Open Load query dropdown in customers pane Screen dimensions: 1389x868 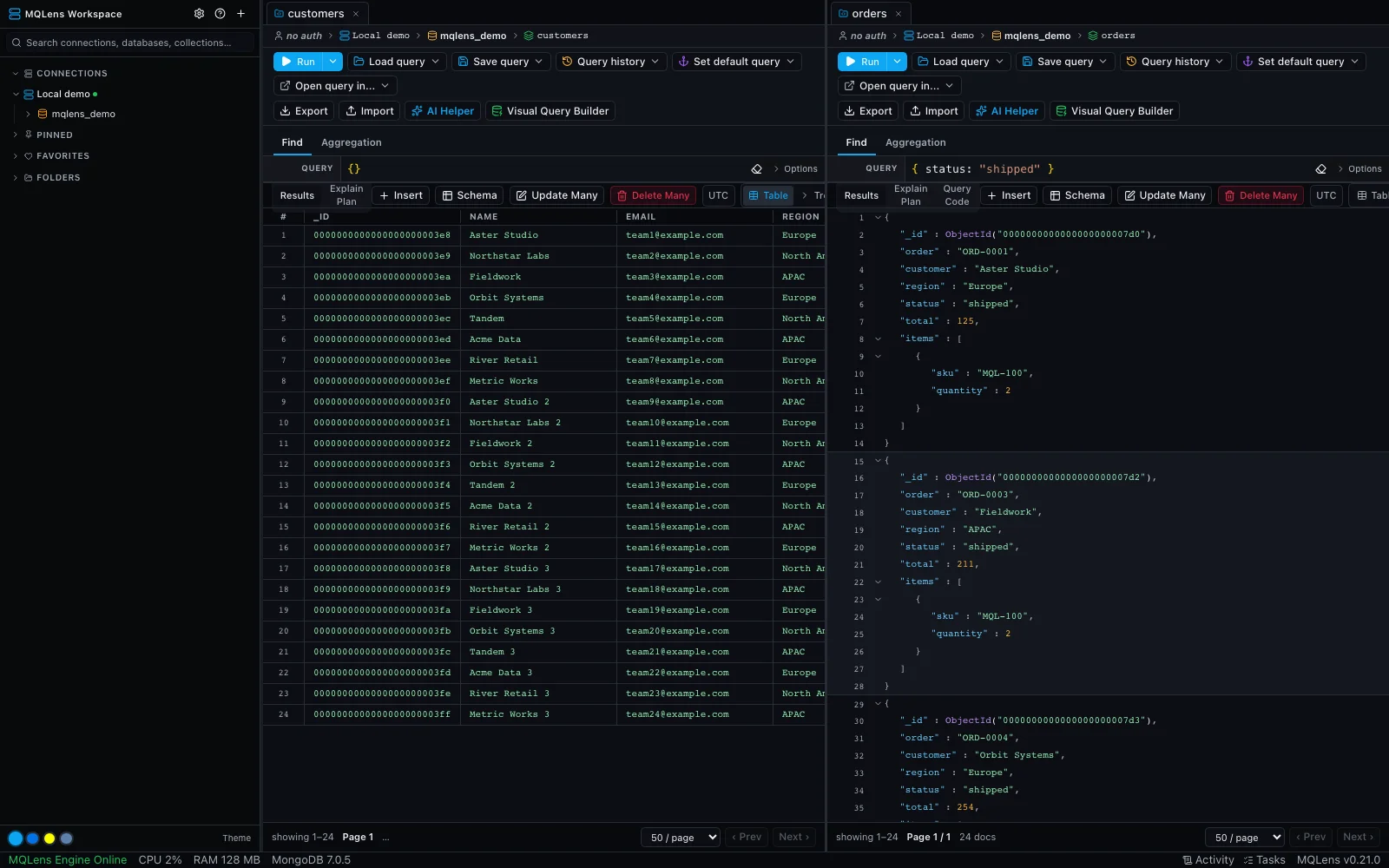(x=398, y=62)
